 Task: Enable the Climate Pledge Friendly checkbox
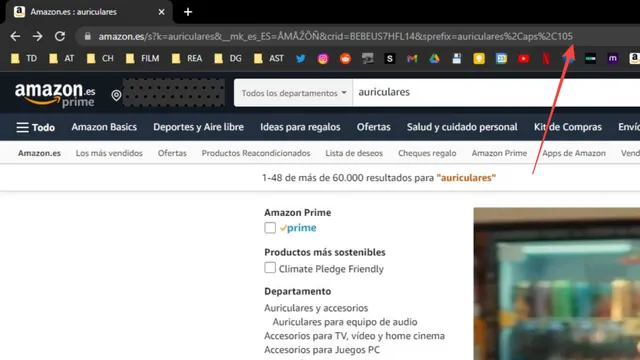270,268
